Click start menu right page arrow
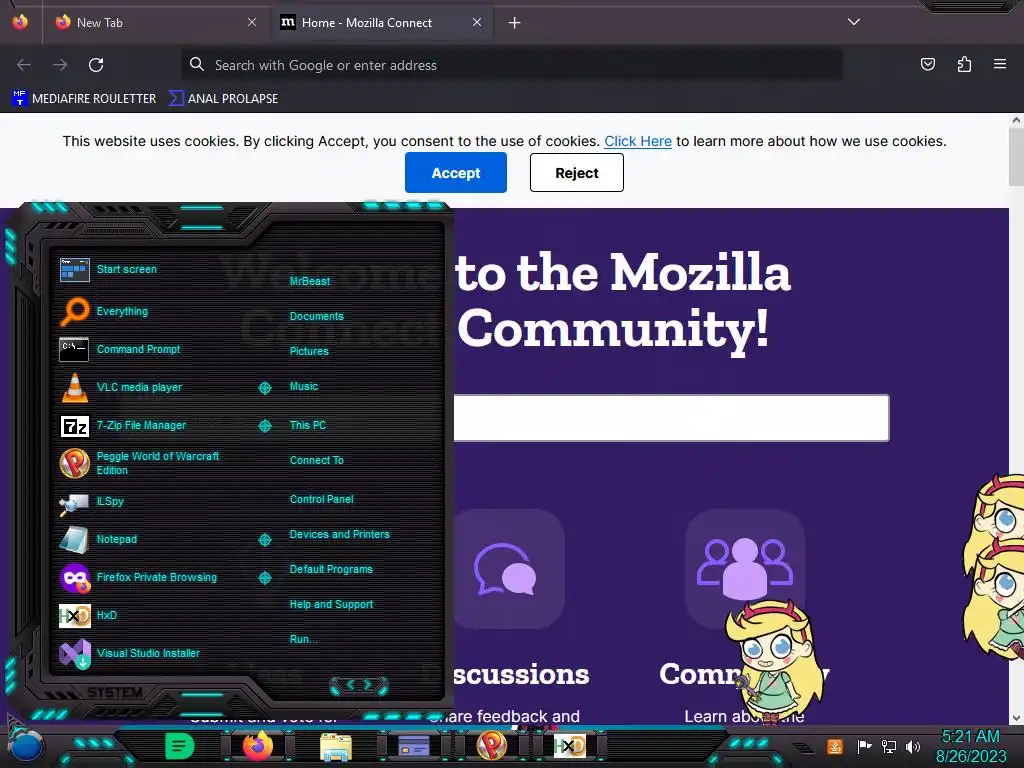The height and width of the screenshot is (768, 1024). [368, 684]
